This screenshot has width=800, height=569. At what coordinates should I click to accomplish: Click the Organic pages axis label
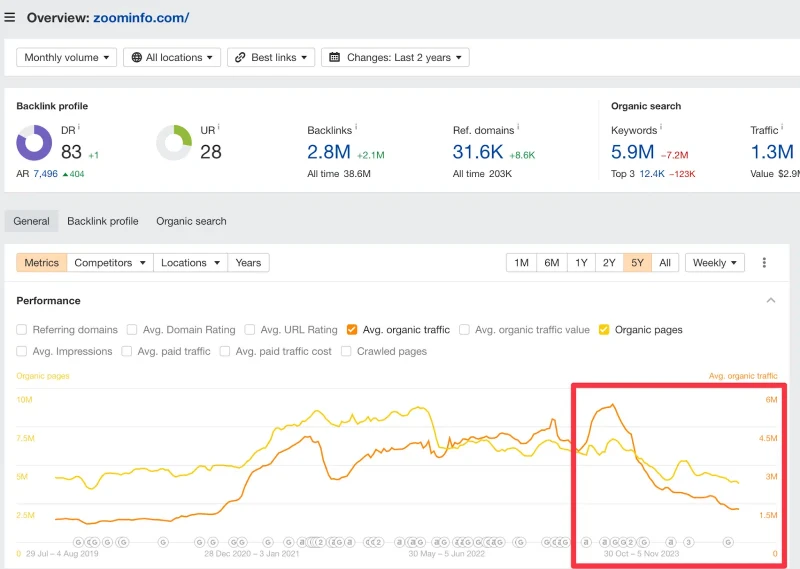tap(43, 376)
